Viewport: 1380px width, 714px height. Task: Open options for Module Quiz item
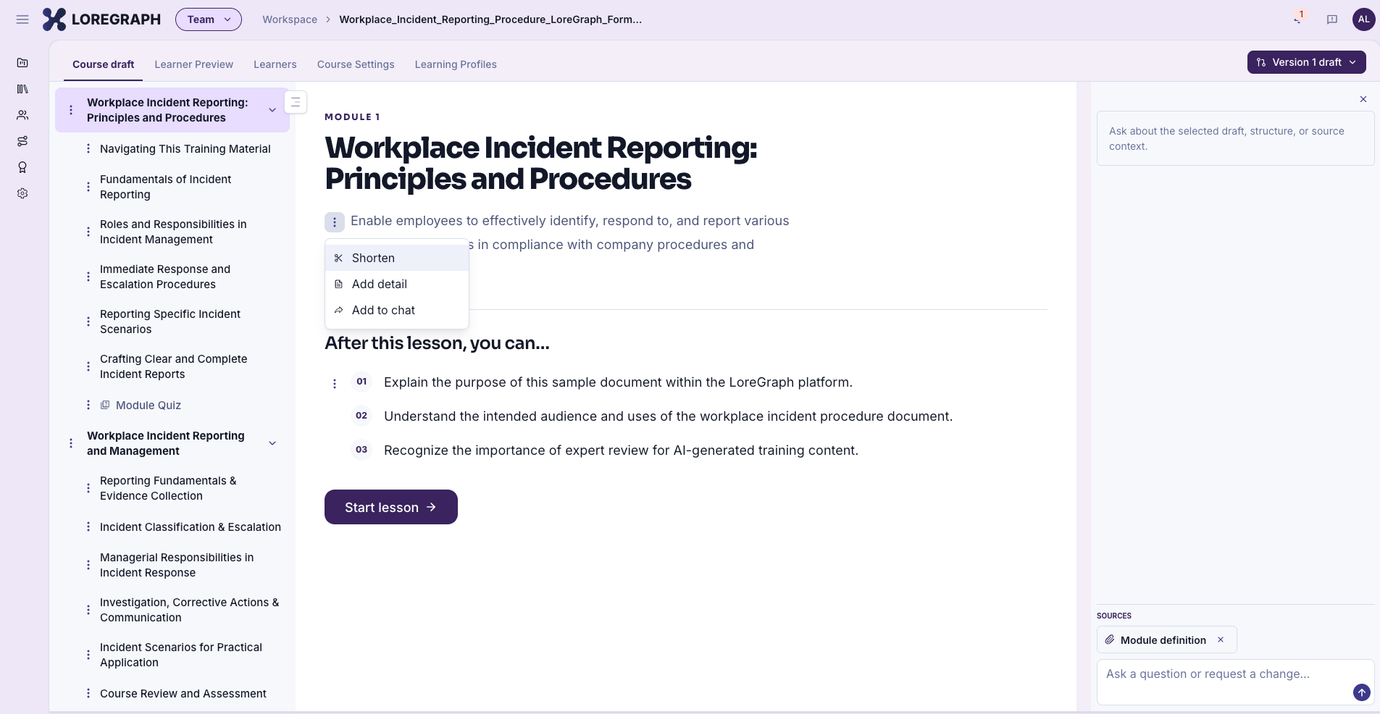(x=88, y=405)
